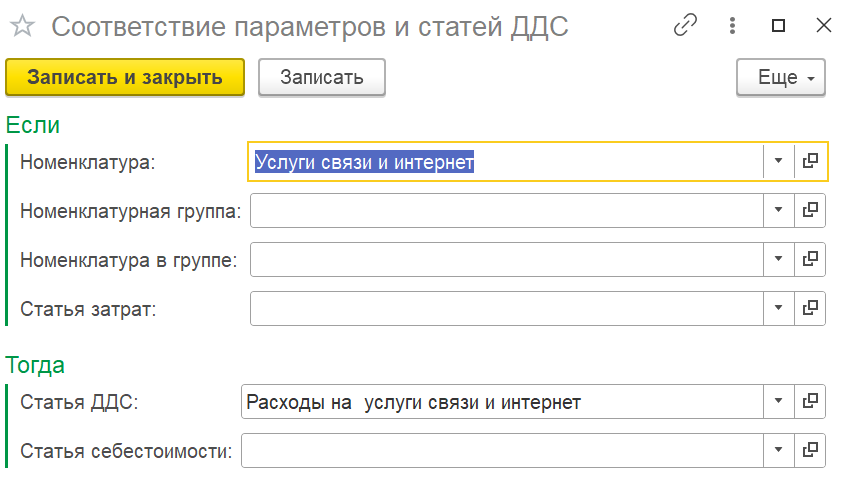Expand the Статья себестоимости dropdown list
The width and height of the screenshot is (843, 478).
[778, 450]
